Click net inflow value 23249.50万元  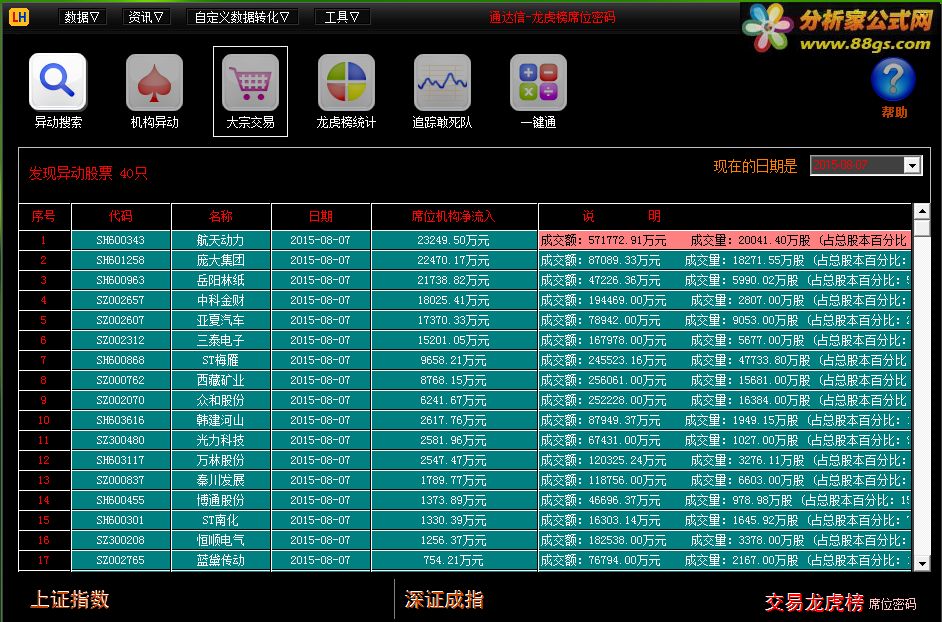(454, 240)
